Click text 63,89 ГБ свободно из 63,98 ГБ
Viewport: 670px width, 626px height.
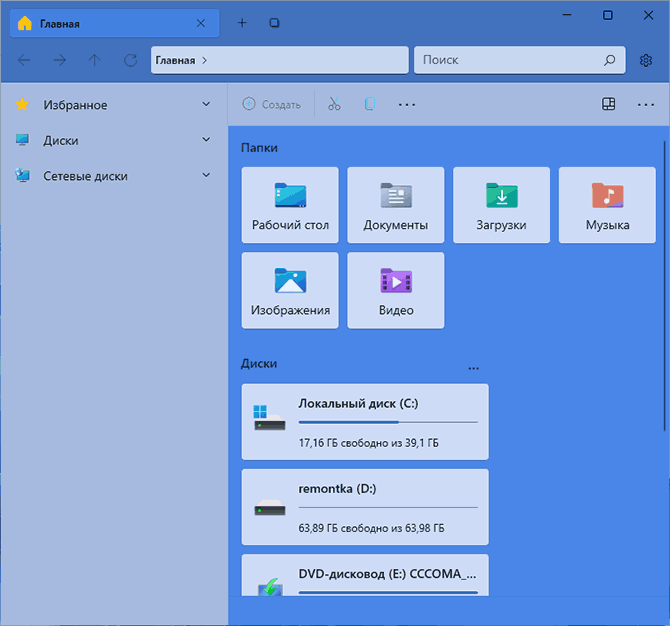tap(371, 528)
